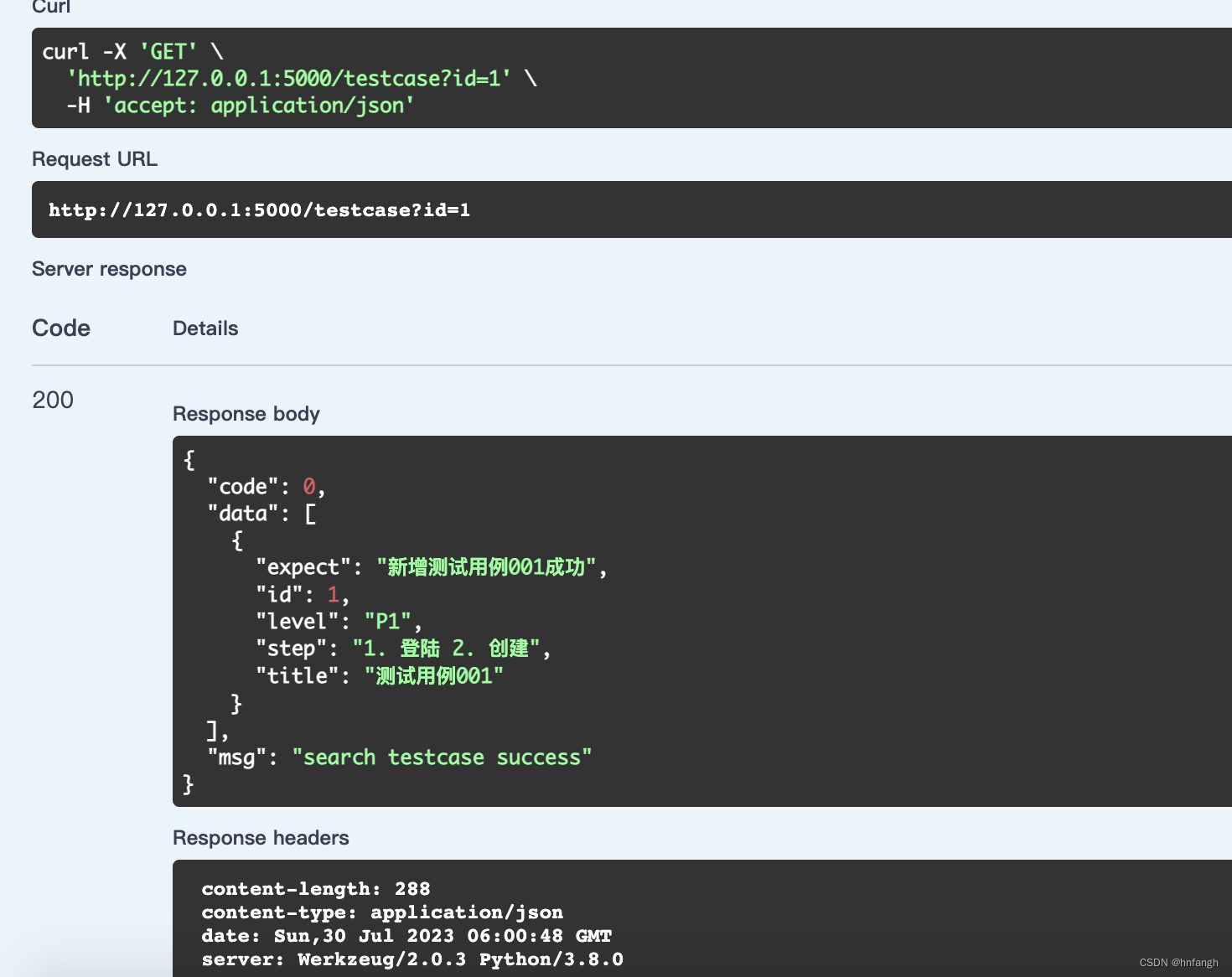The height and width of the screenshot is (977, 1232).
Task: Click the content-type: application/json header
Action: tap(382, 912)
